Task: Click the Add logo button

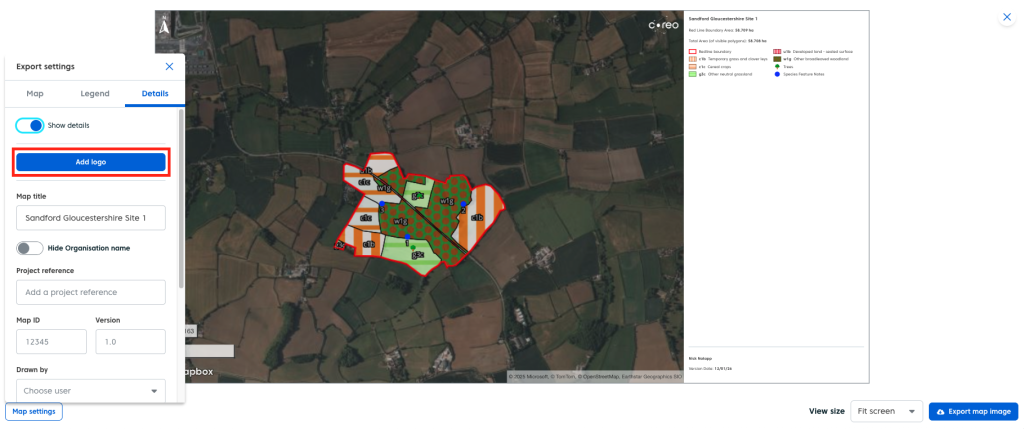Action: [91, 162]
